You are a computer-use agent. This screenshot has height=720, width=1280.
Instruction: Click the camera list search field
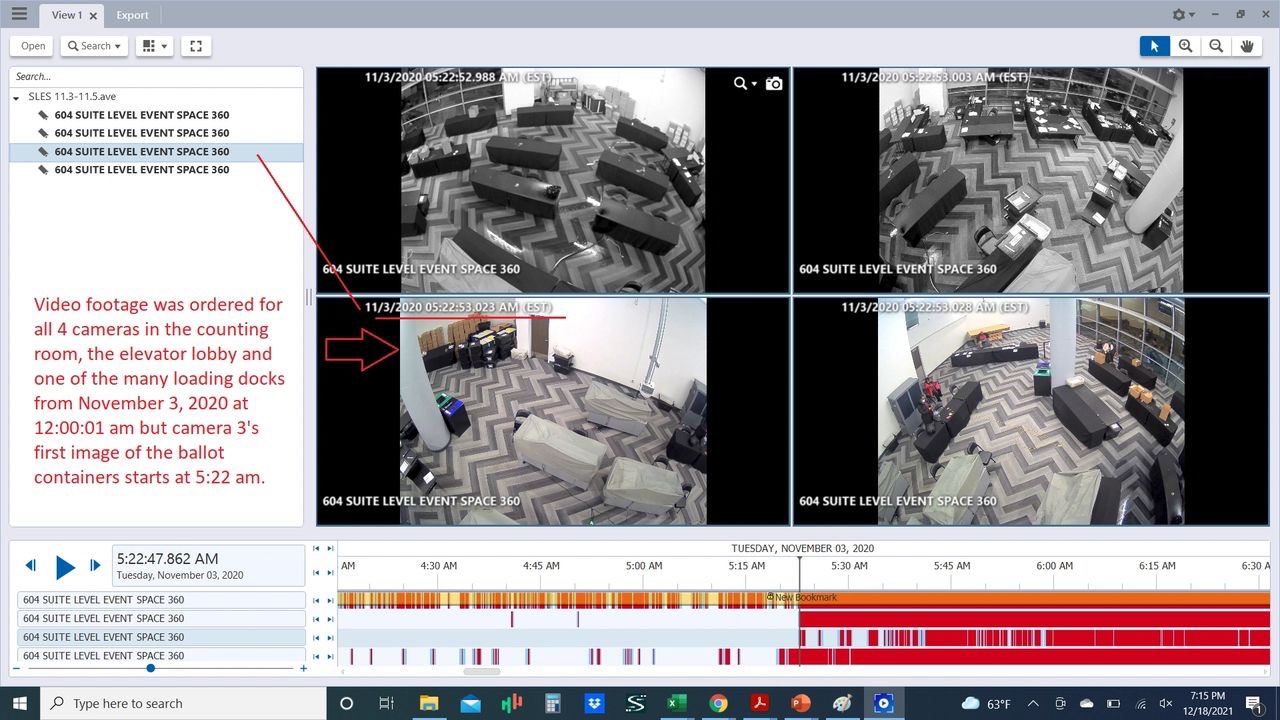155,77
